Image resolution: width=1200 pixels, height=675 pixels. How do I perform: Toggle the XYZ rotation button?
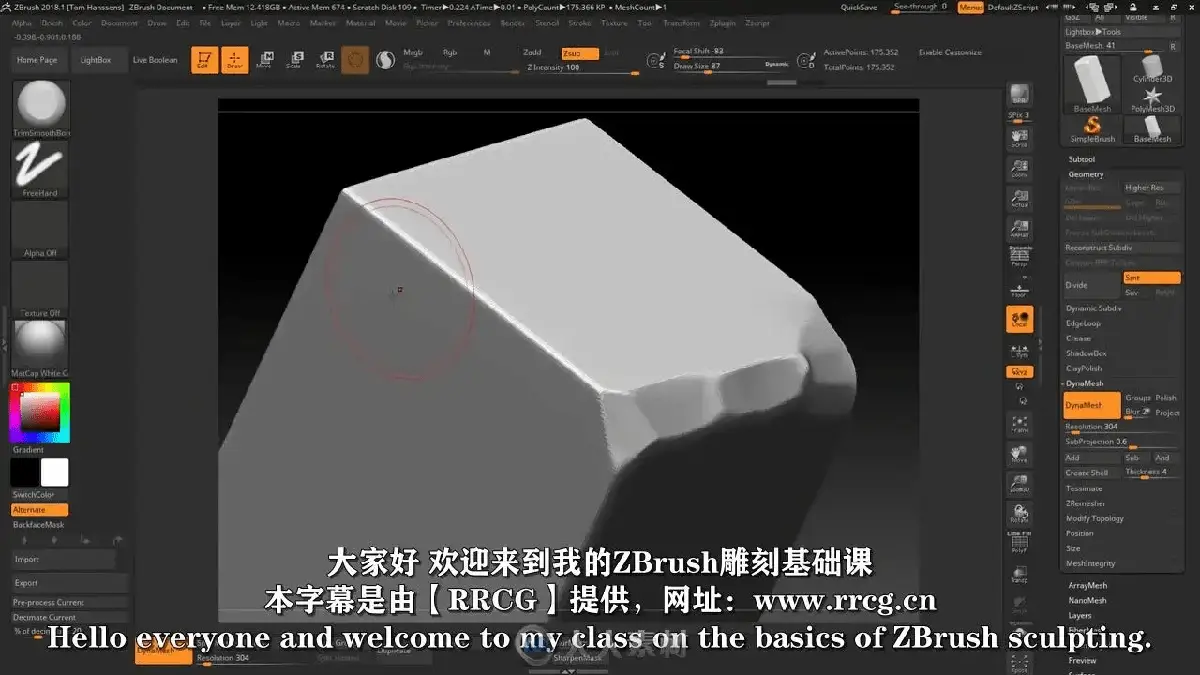(1019, 372)
